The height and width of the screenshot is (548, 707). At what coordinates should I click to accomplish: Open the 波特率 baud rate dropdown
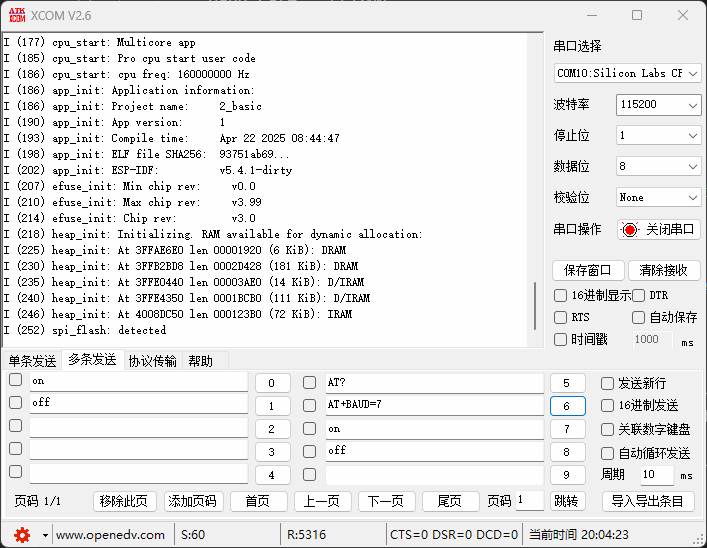tap(658, 105)
